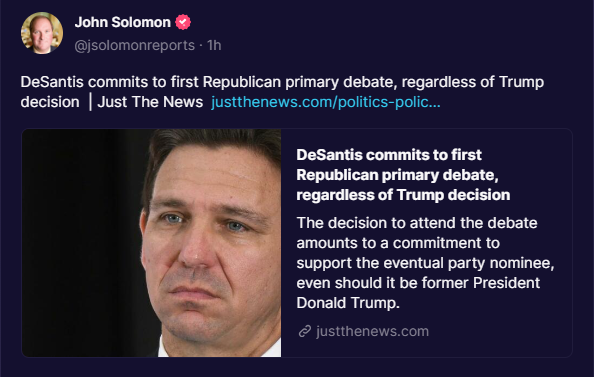Select the post text above the card

pyautogui.click(x=282, y=92)
